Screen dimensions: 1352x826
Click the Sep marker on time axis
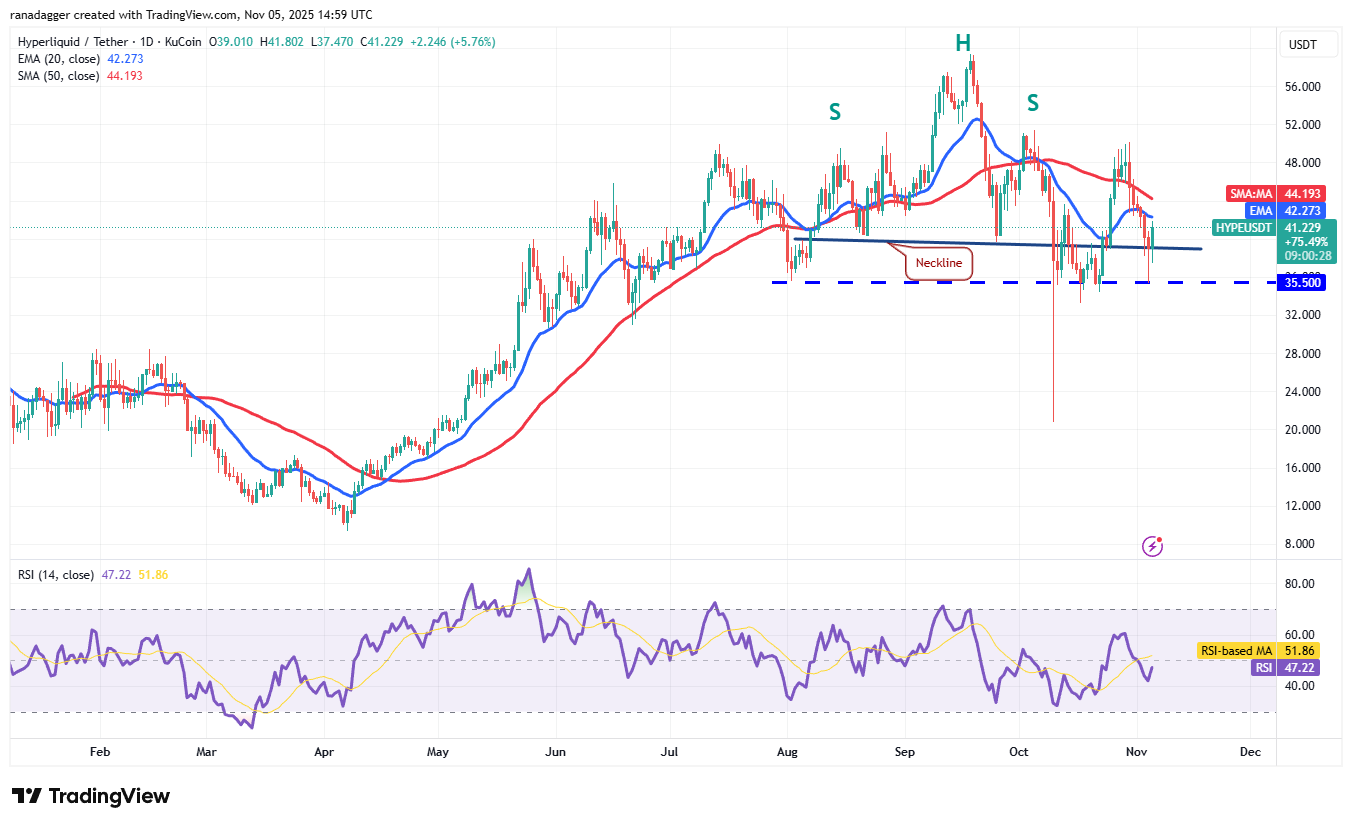[905, 750]
